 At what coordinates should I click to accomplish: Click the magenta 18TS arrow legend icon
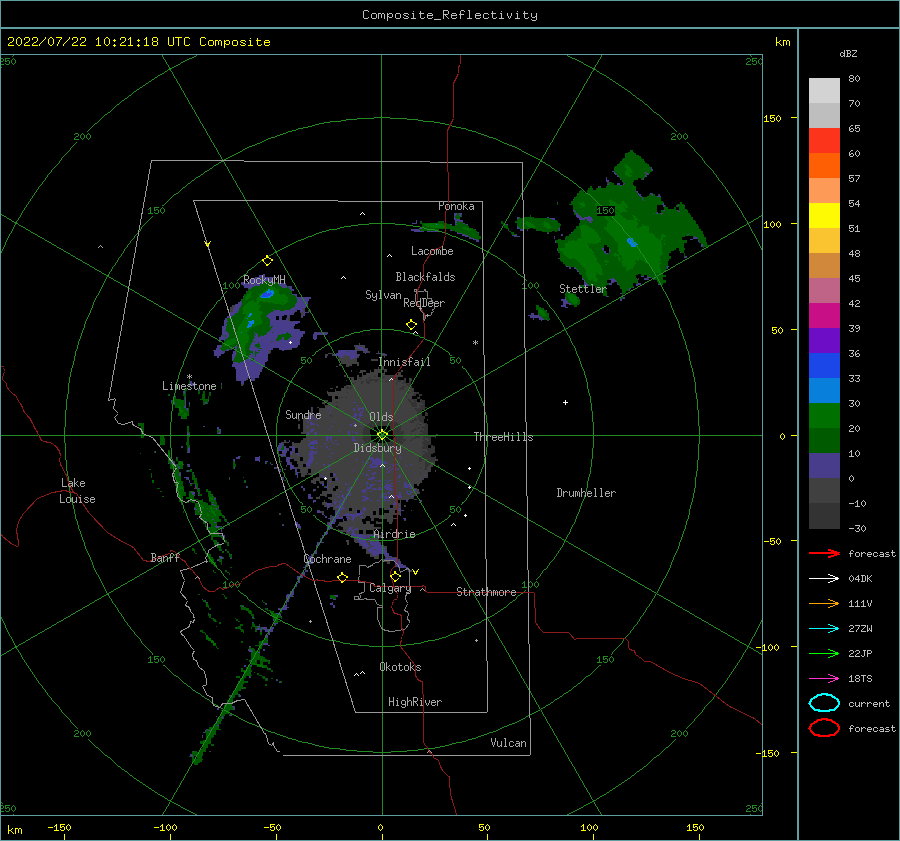tap(824, 679)
